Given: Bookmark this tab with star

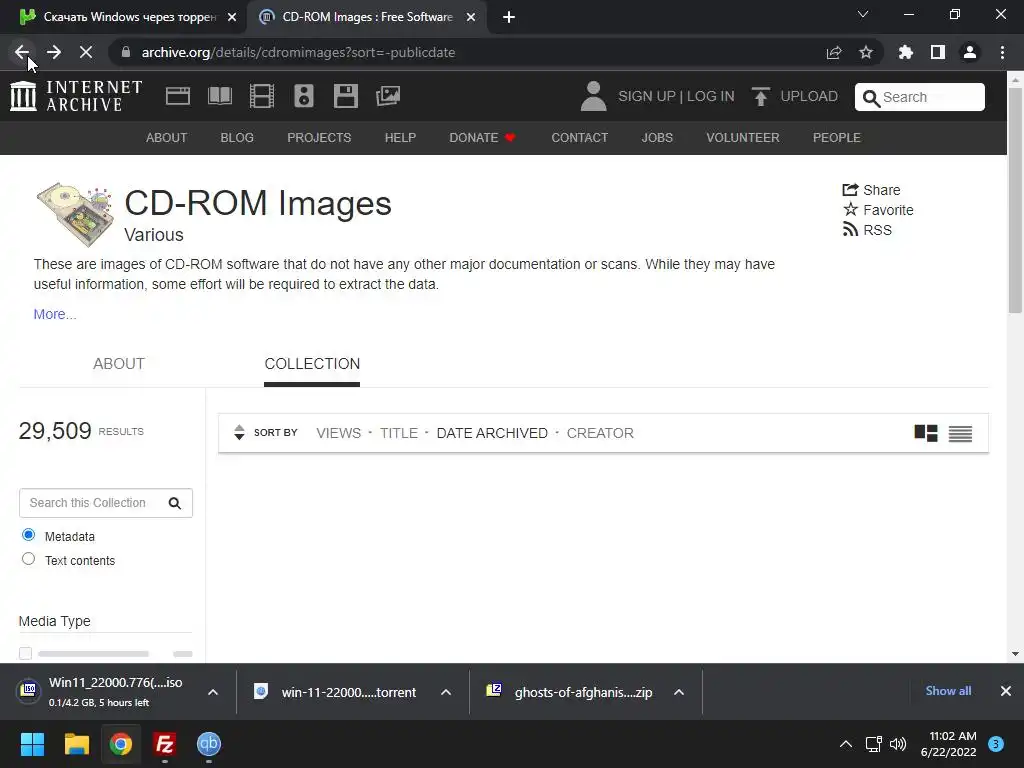Looking at the screenshot, I should [x=866, y=52].
